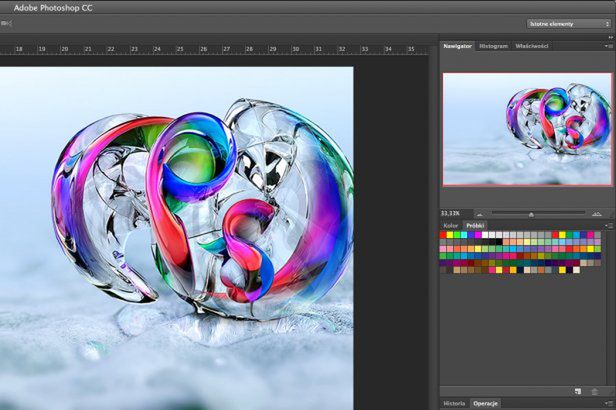
Task: Open the Kolor panel tab
Action: coord(451,225)
